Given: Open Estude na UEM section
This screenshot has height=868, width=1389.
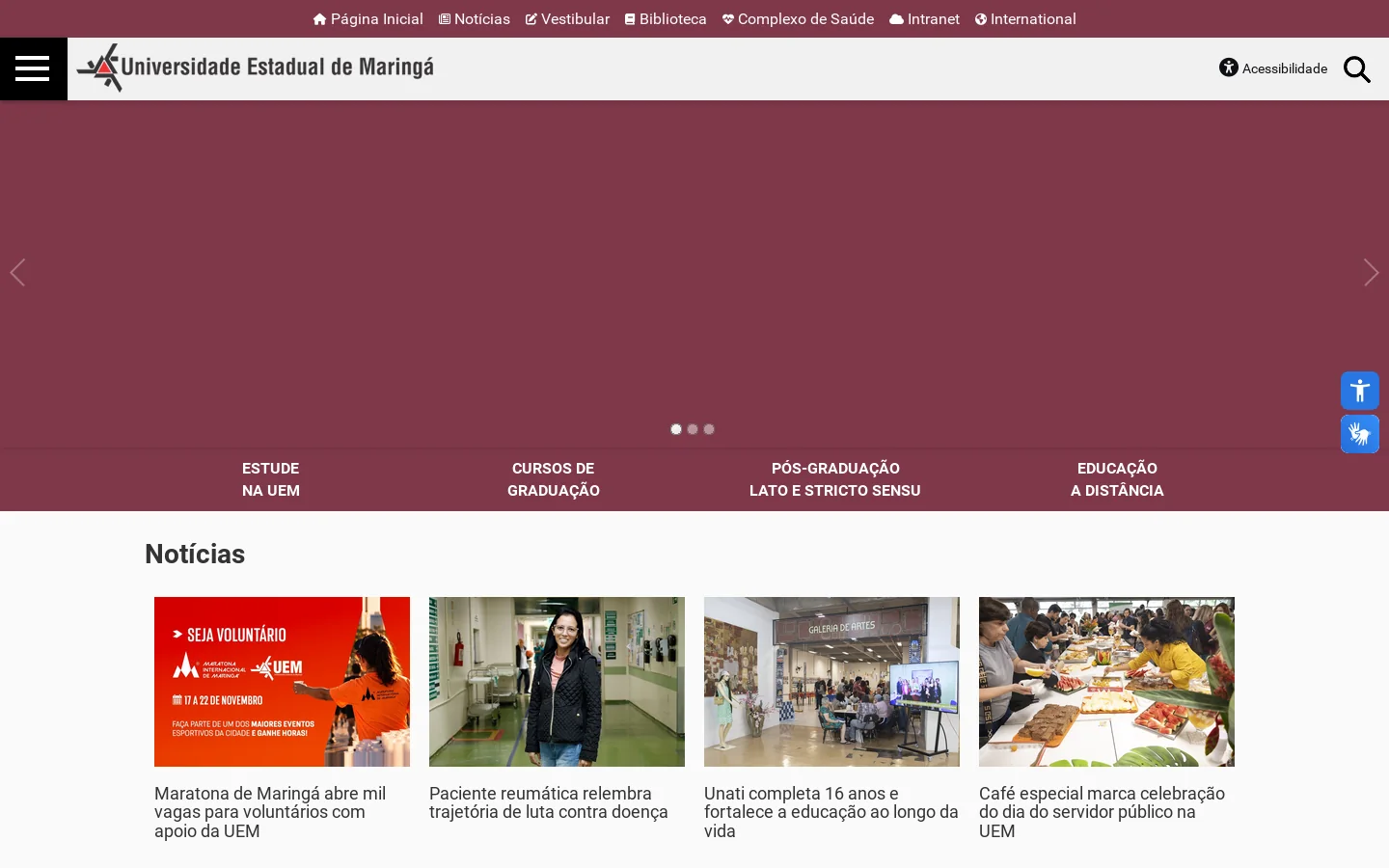Looking at the screenshot, I should [x=271, y=479].
